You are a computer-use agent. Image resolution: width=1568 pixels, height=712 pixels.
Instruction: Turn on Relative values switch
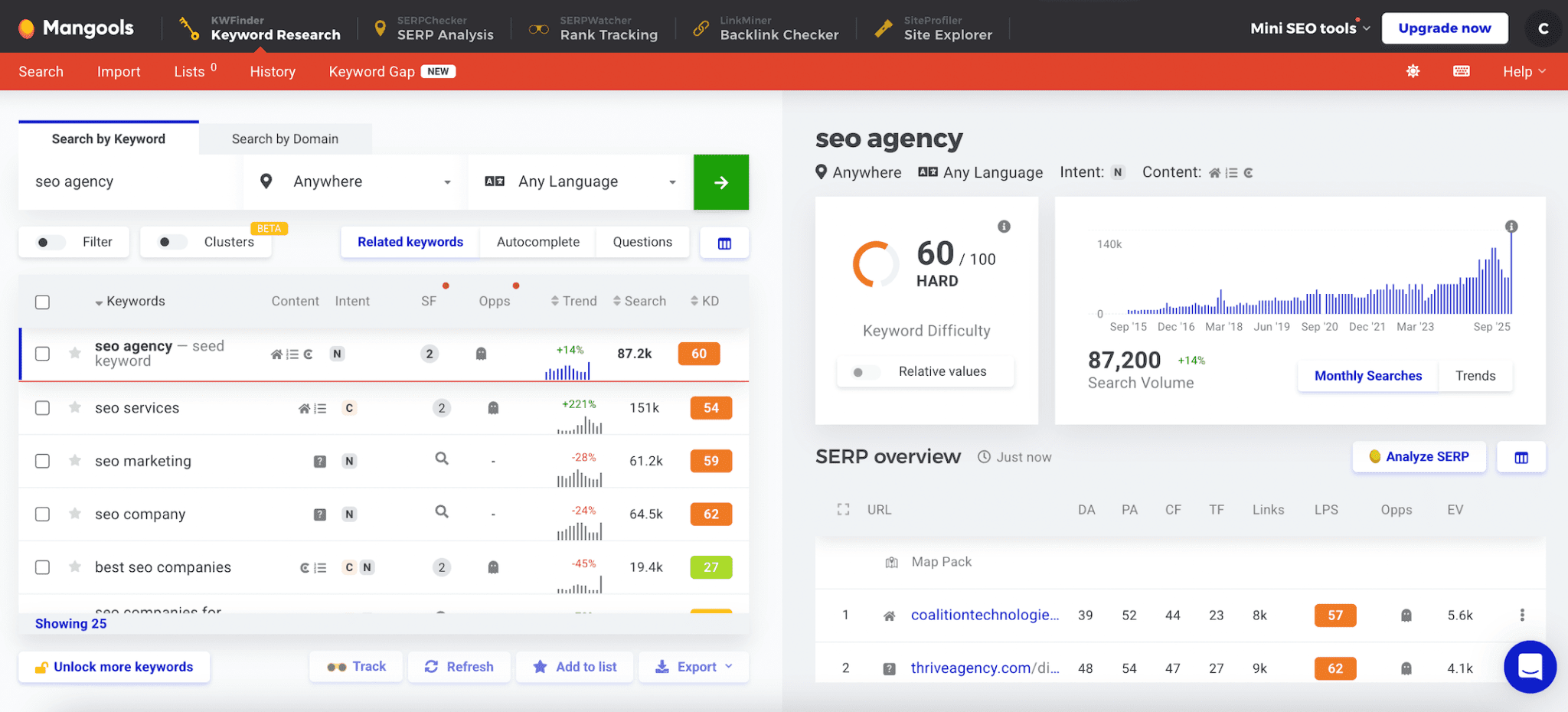coord(865,372)
